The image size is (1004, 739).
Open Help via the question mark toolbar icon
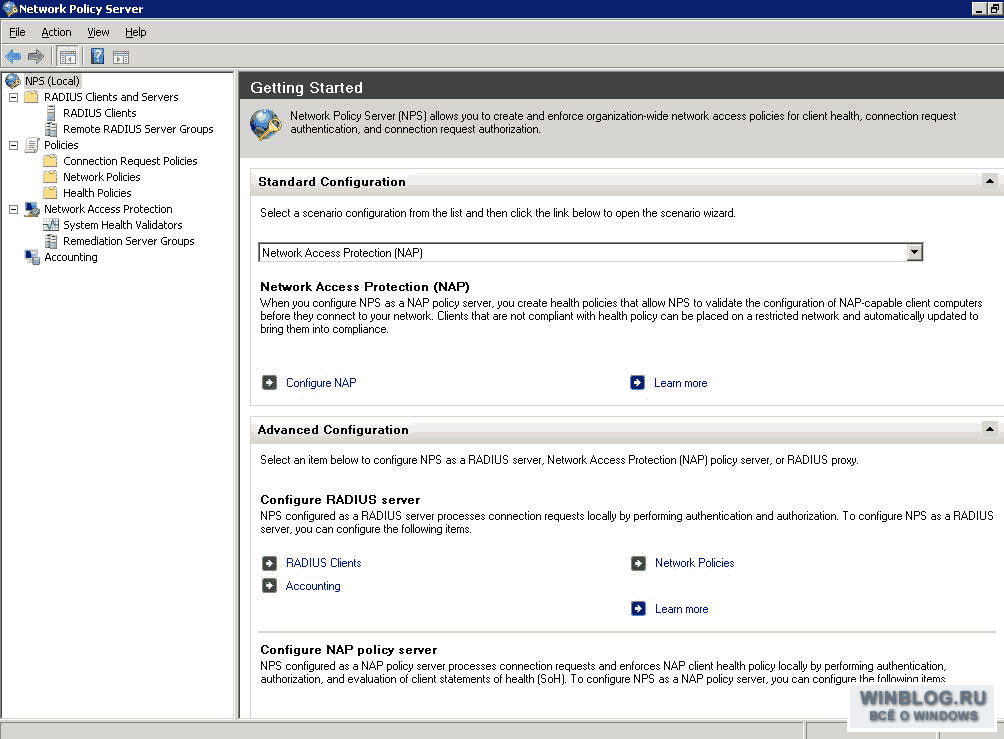pyautogui.click(x=97, y=57)
